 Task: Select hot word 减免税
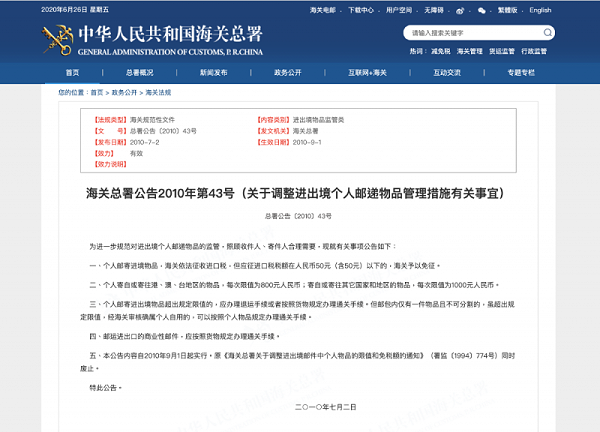coord(441,51)
